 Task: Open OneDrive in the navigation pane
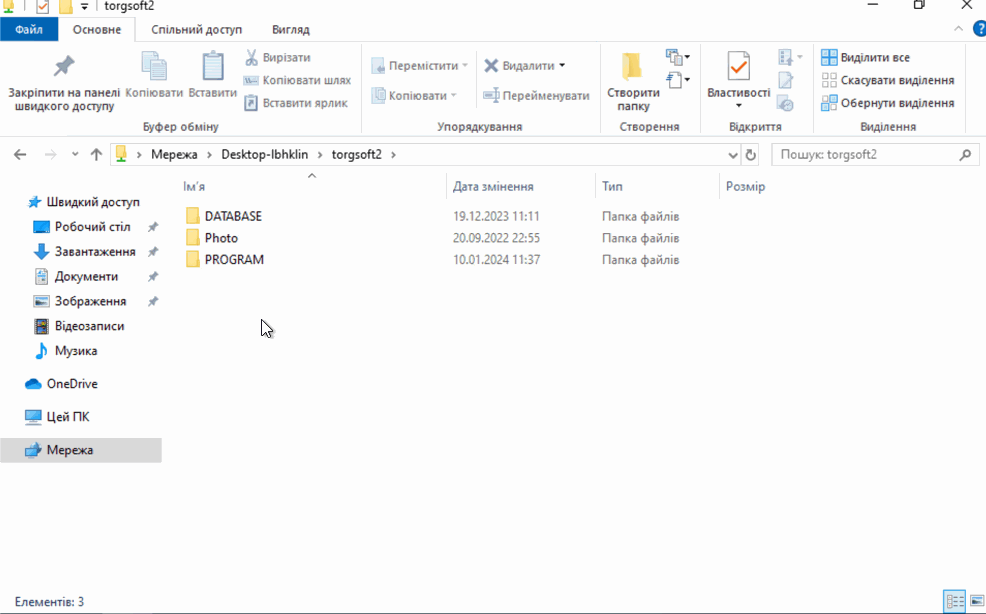(72, 384)
